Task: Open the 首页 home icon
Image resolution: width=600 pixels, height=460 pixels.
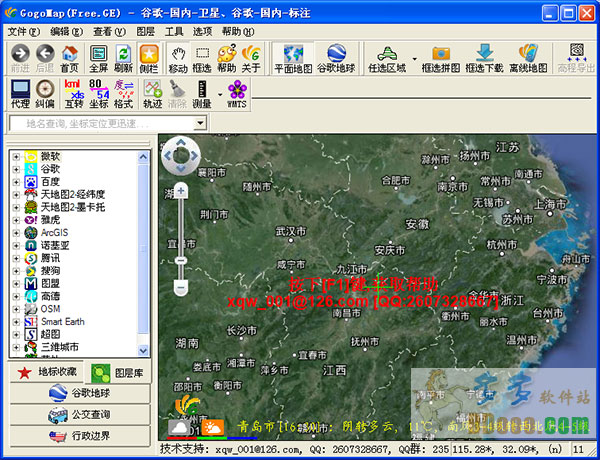Action: pyautogui.click(x=70, y=58)
